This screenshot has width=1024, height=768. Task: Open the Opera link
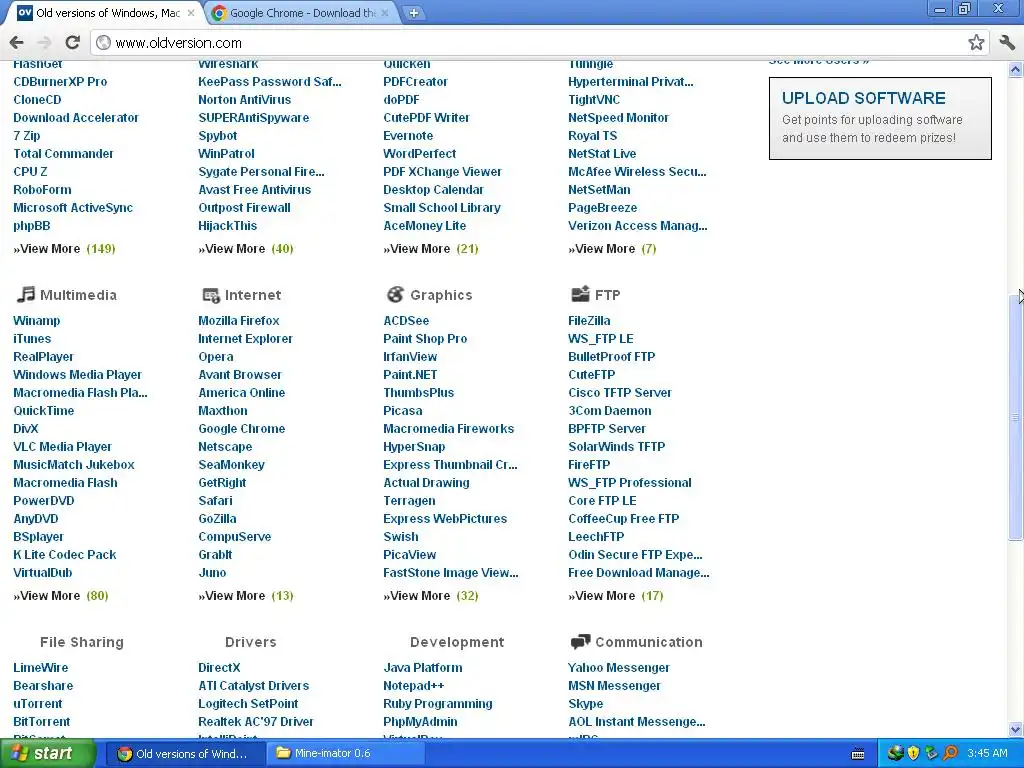tap(216, 357)
